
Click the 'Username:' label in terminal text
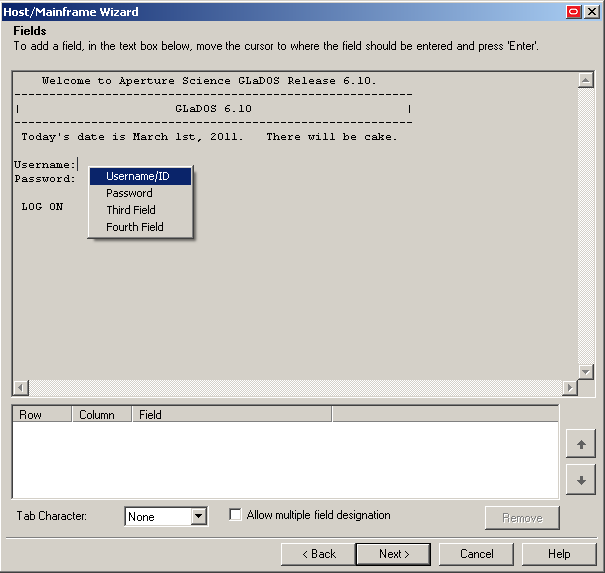(44, 165)
